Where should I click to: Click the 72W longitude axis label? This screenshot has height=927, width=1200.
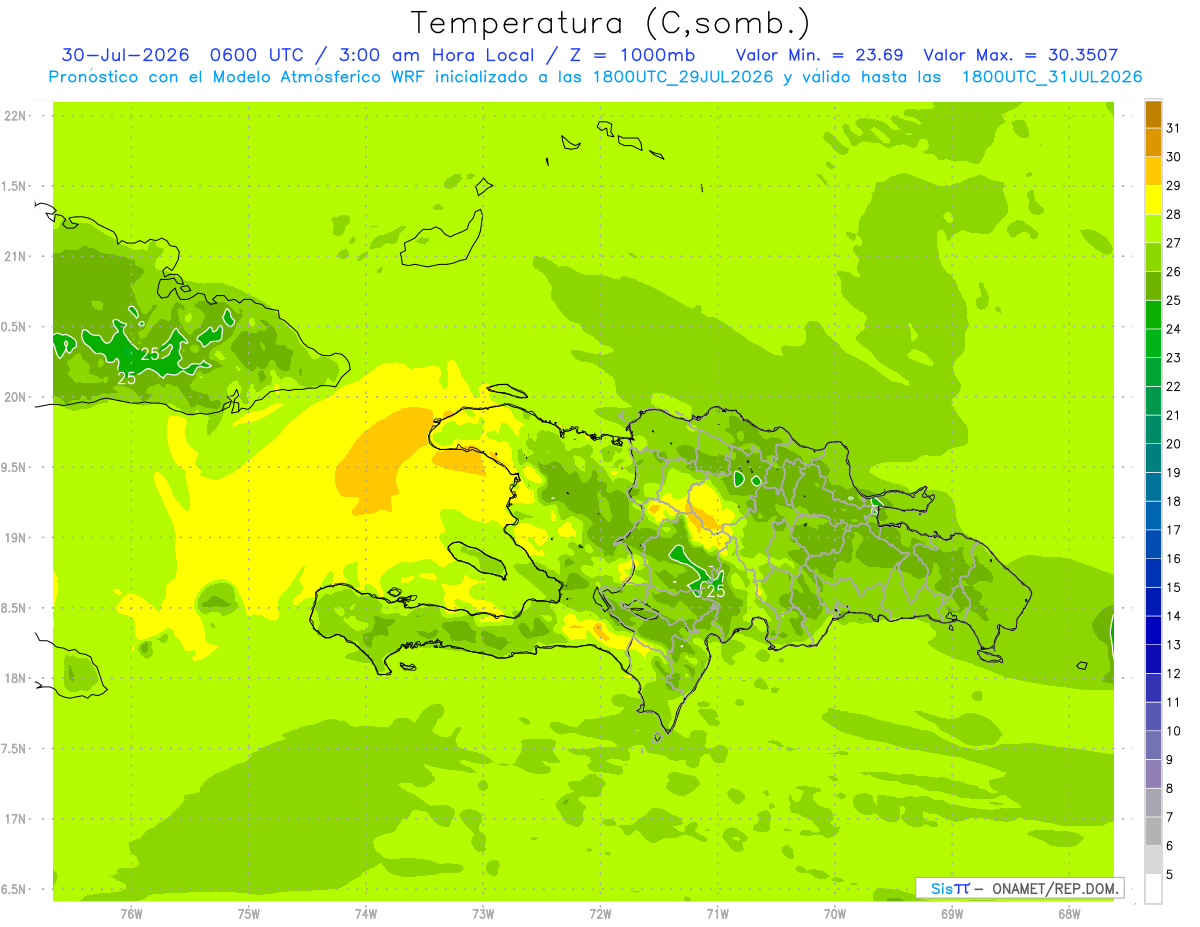[600, 914]
